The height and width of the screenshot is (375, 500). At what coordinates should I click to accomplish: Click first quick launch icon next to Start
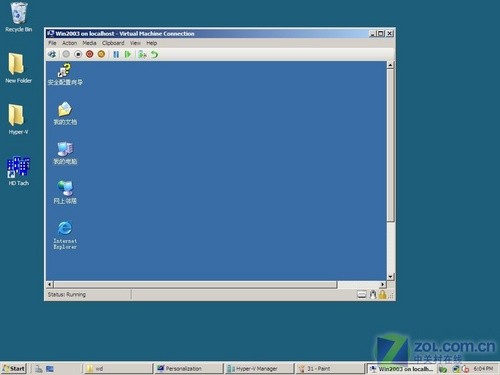(39, 369)
